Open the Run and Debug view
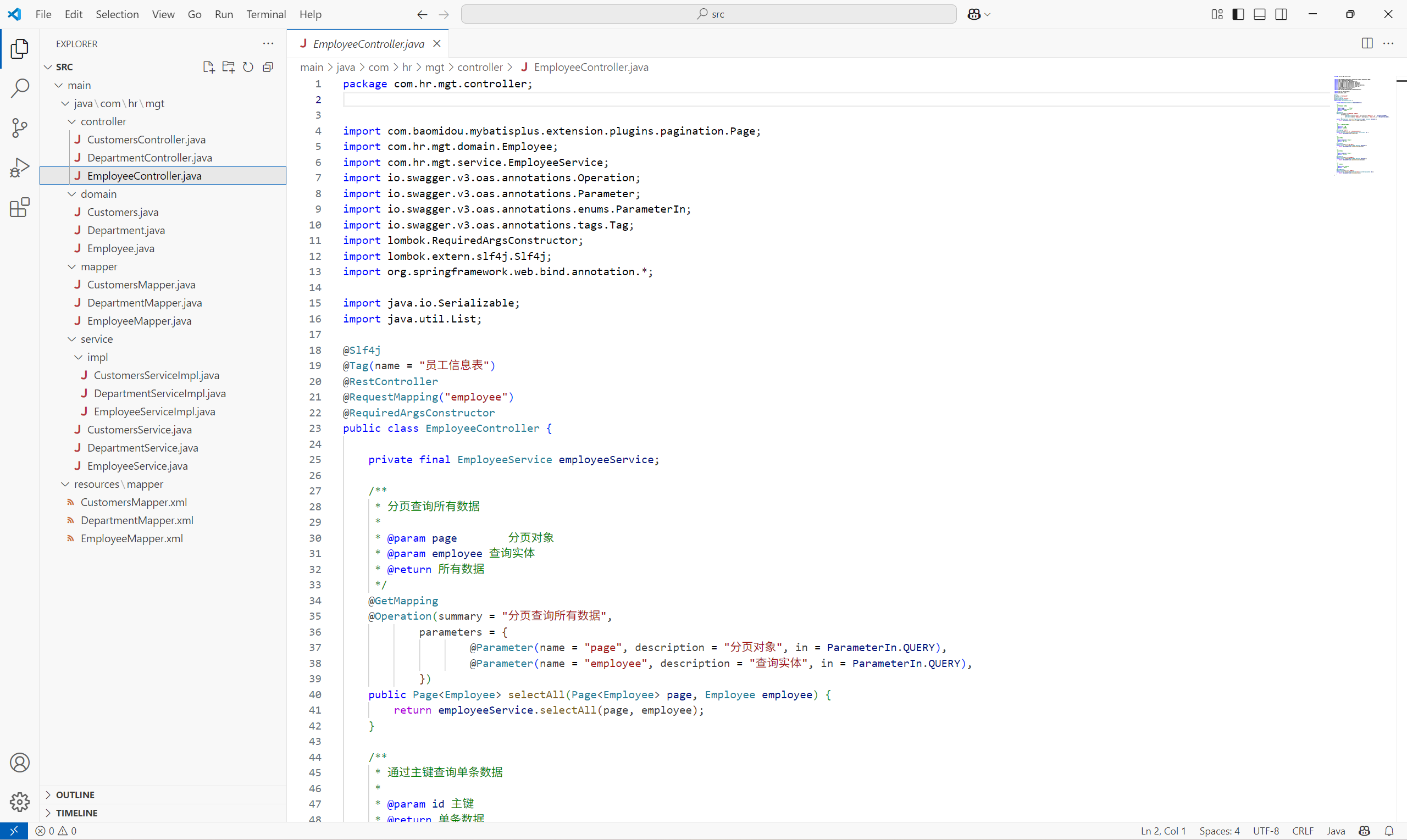This screenshot has width=1407, height=840. [x=19, y=168]
